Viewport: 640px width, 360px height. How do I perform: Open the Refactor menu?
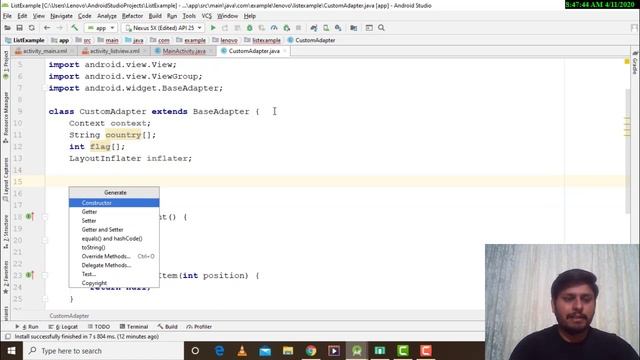[x=132, y=16]
